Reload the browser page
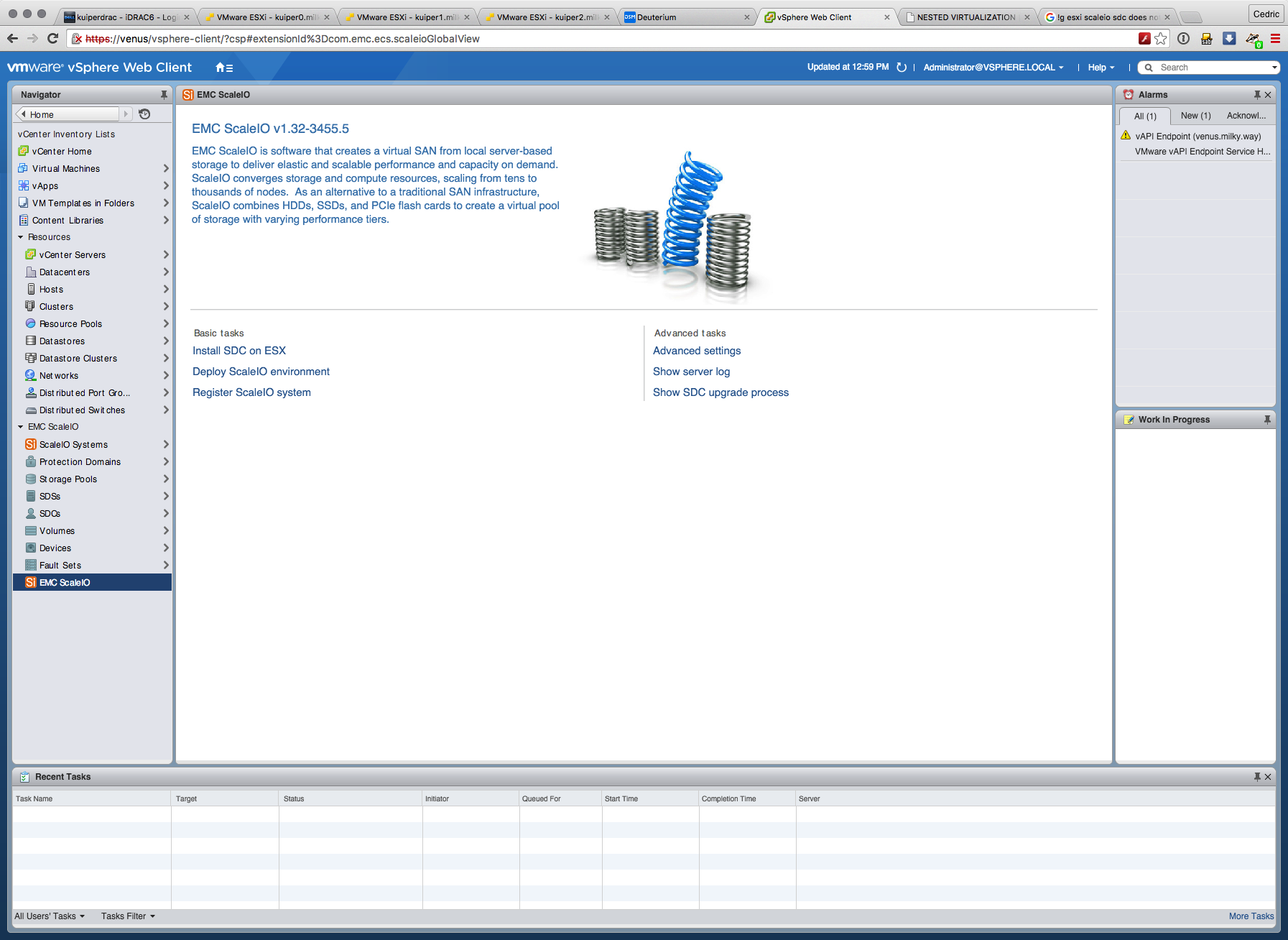The image size is (1288, 940). [x=52, y=39]
